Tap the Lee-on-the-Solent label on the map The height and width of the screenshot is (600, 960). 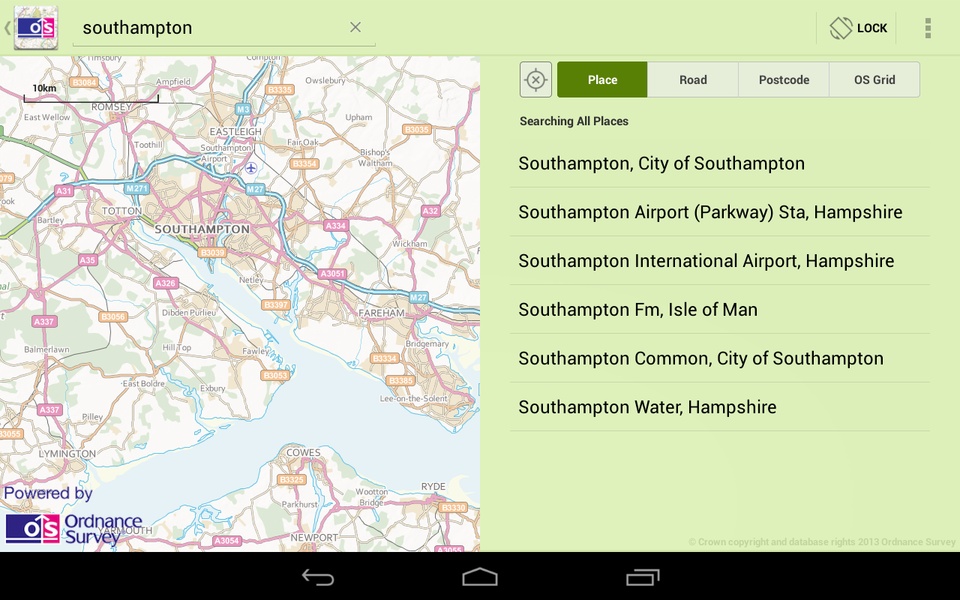click(414, 399)
